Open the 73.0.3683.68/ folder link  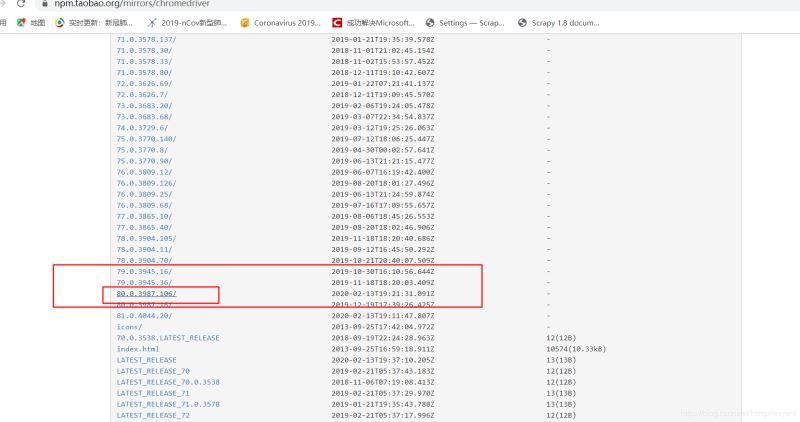click(x=144, y=117)
